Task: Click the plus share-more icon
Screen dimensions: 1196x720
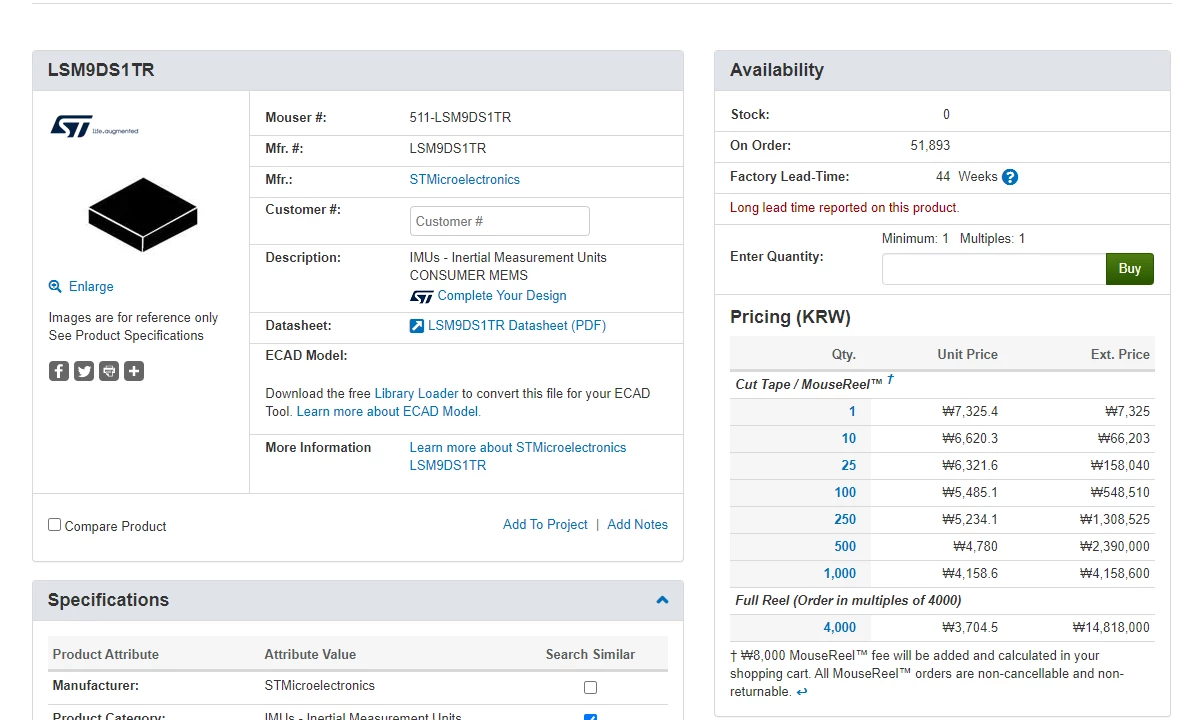Action: (x=134, y=371)
